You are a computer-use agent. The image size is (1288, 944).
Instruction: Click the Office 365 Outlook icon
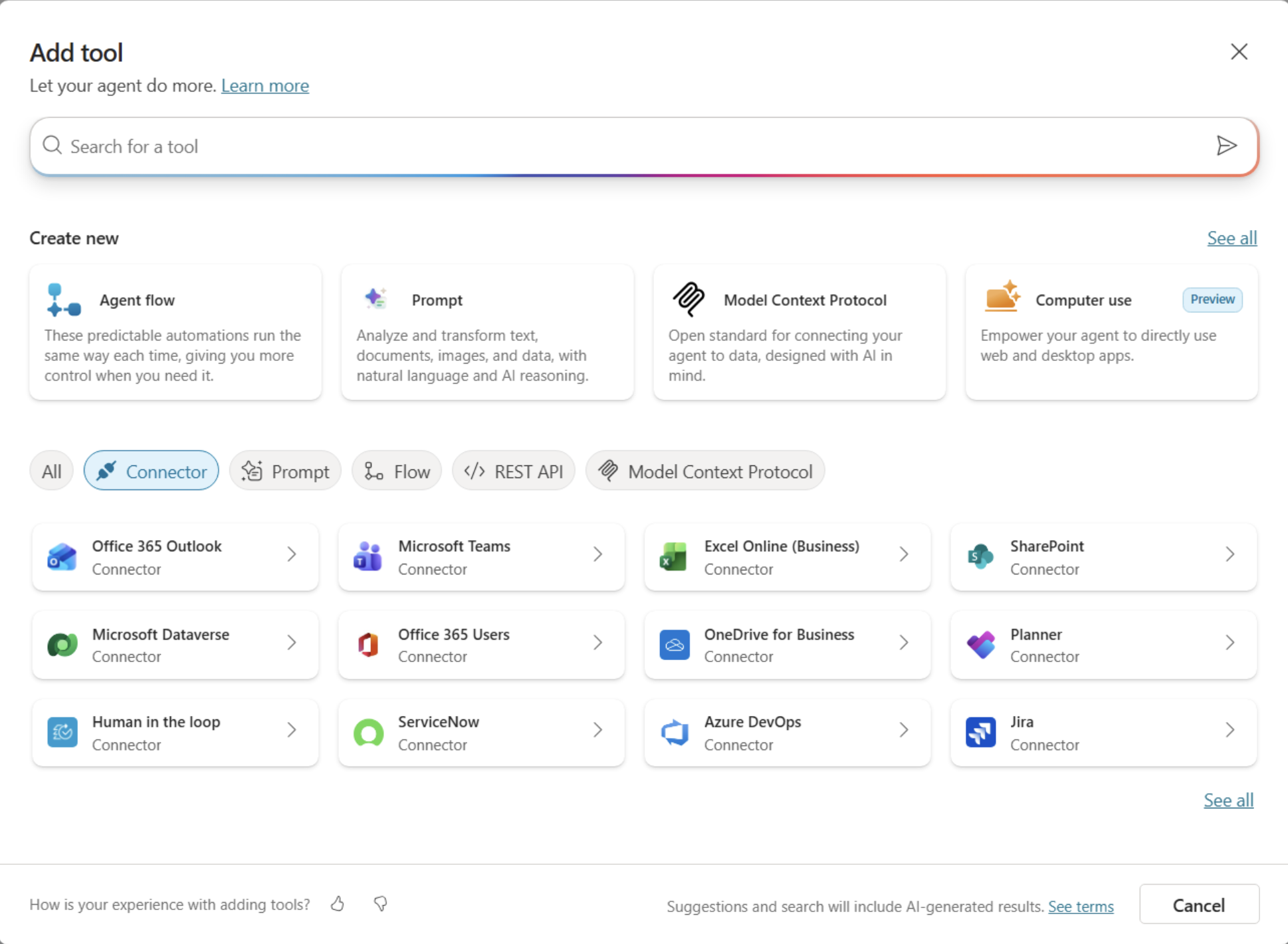62,557
